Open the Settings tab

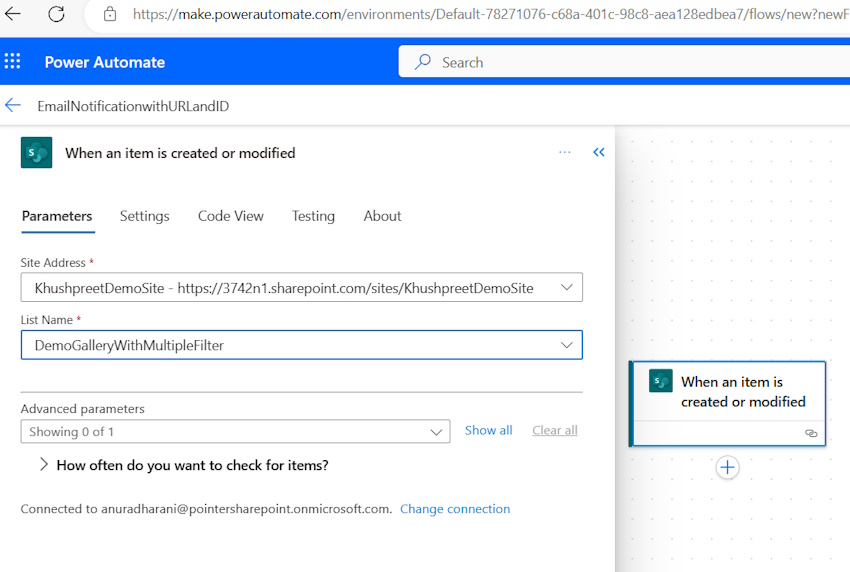144,216
